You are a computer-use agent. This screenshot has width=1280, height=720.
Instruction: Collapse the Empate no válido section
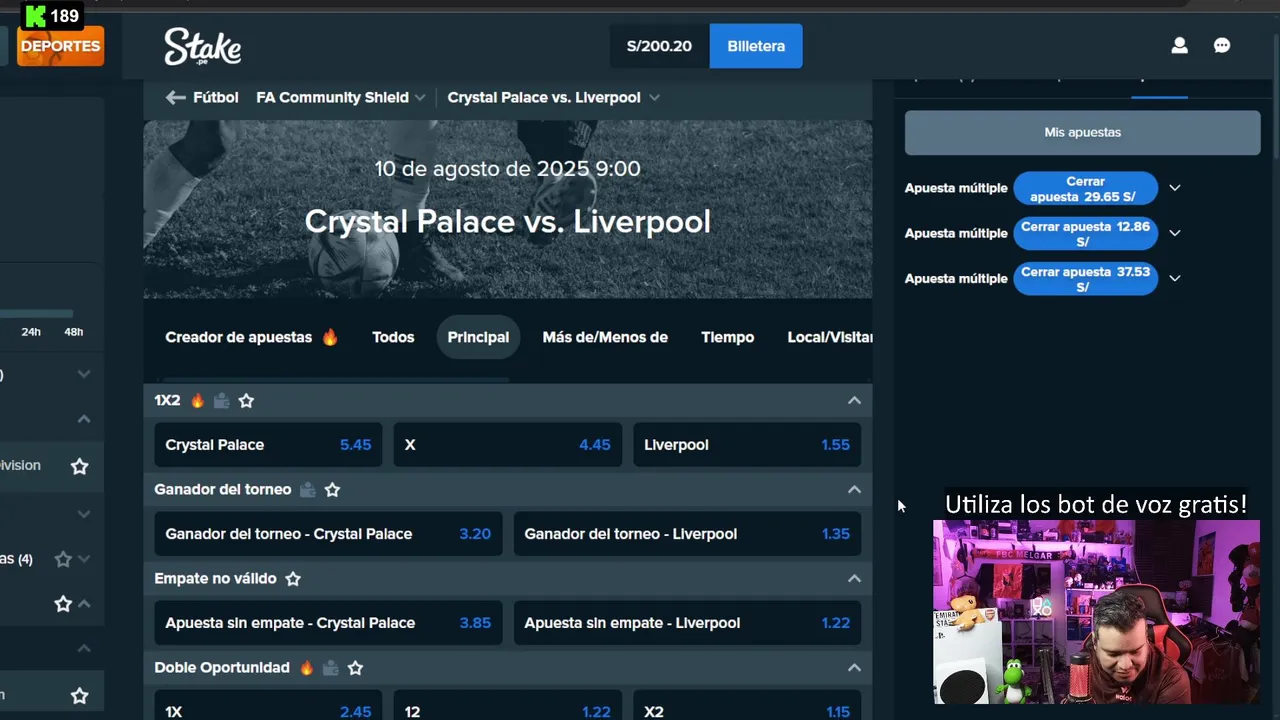854,578
